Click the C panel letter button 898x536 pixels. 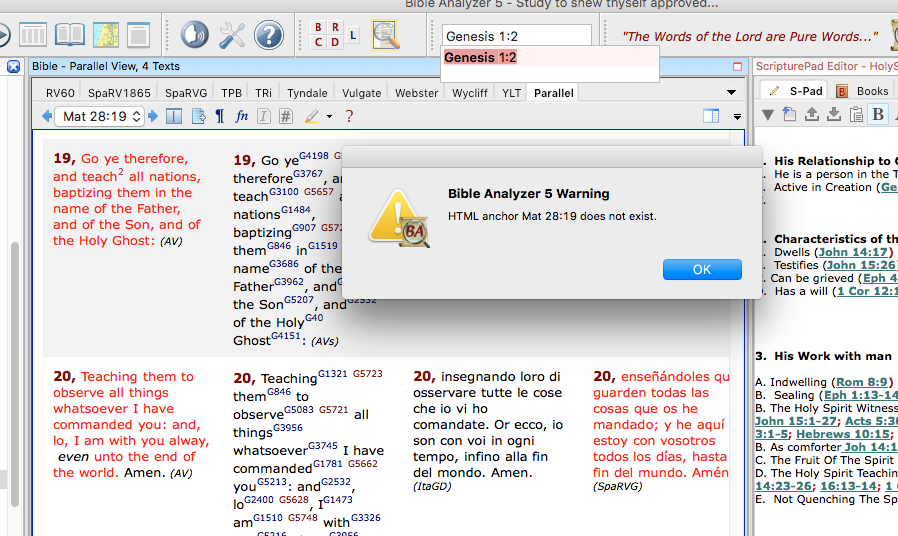[x=318, y=42]
